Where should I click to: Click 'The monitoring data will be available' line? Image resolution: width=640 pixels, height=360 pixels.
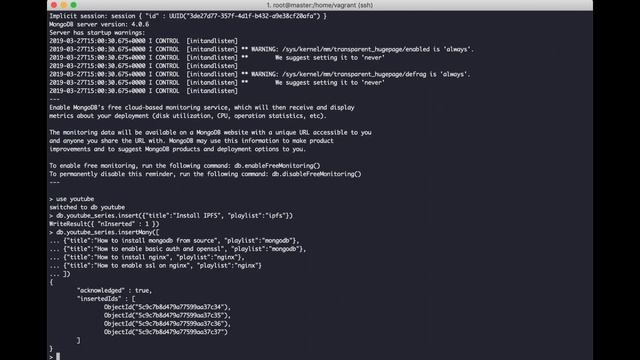coord(211,133)
